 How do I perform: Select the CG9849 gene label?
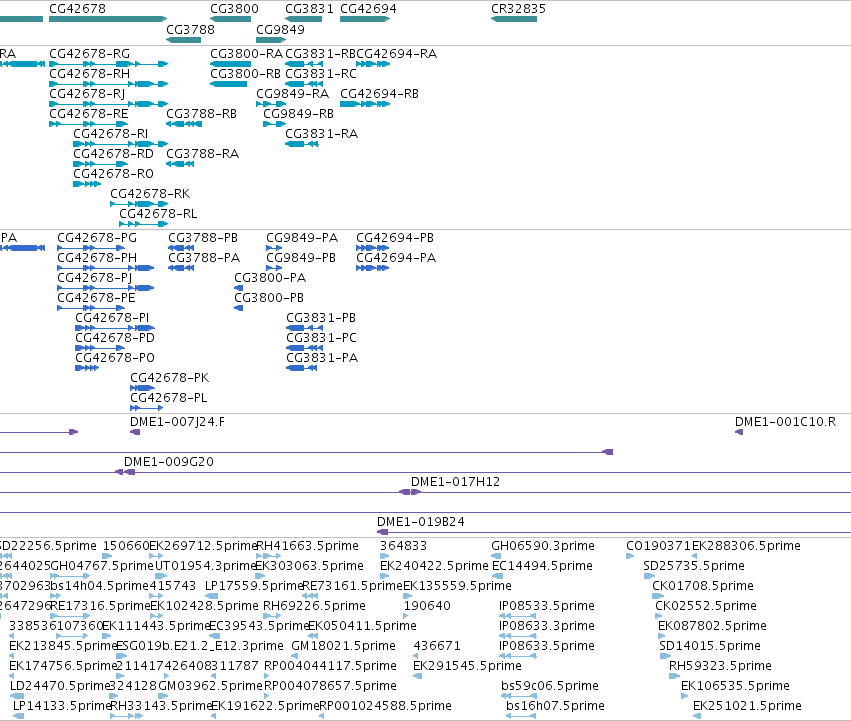point(280,29)
